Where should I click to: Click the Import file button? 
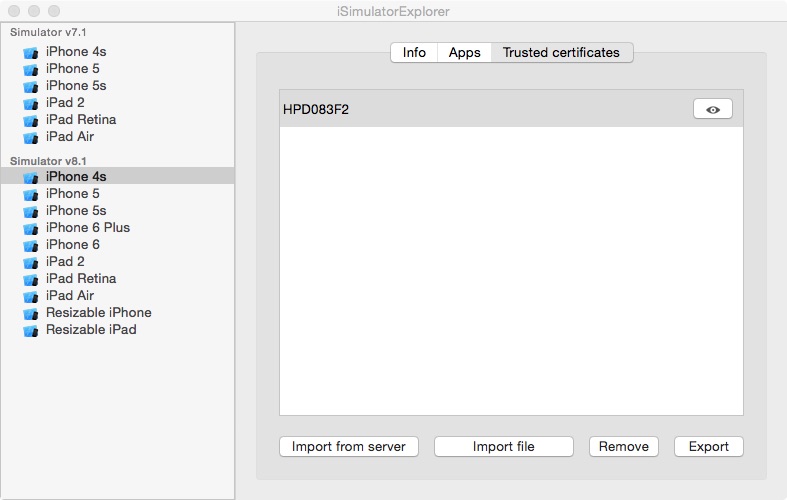coord(504,446)
